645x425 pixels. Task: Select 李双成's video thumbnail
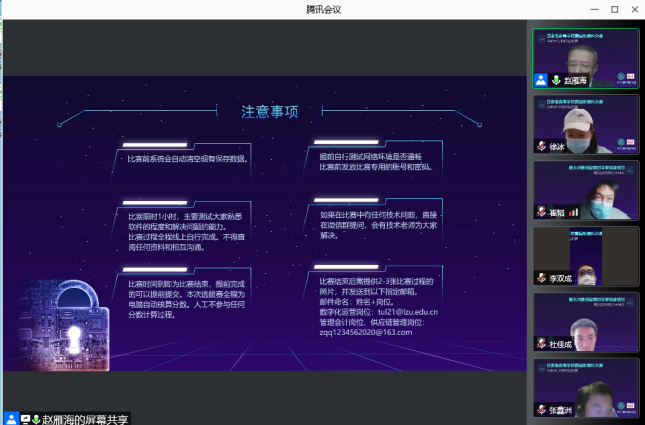(x=586, y=255)
